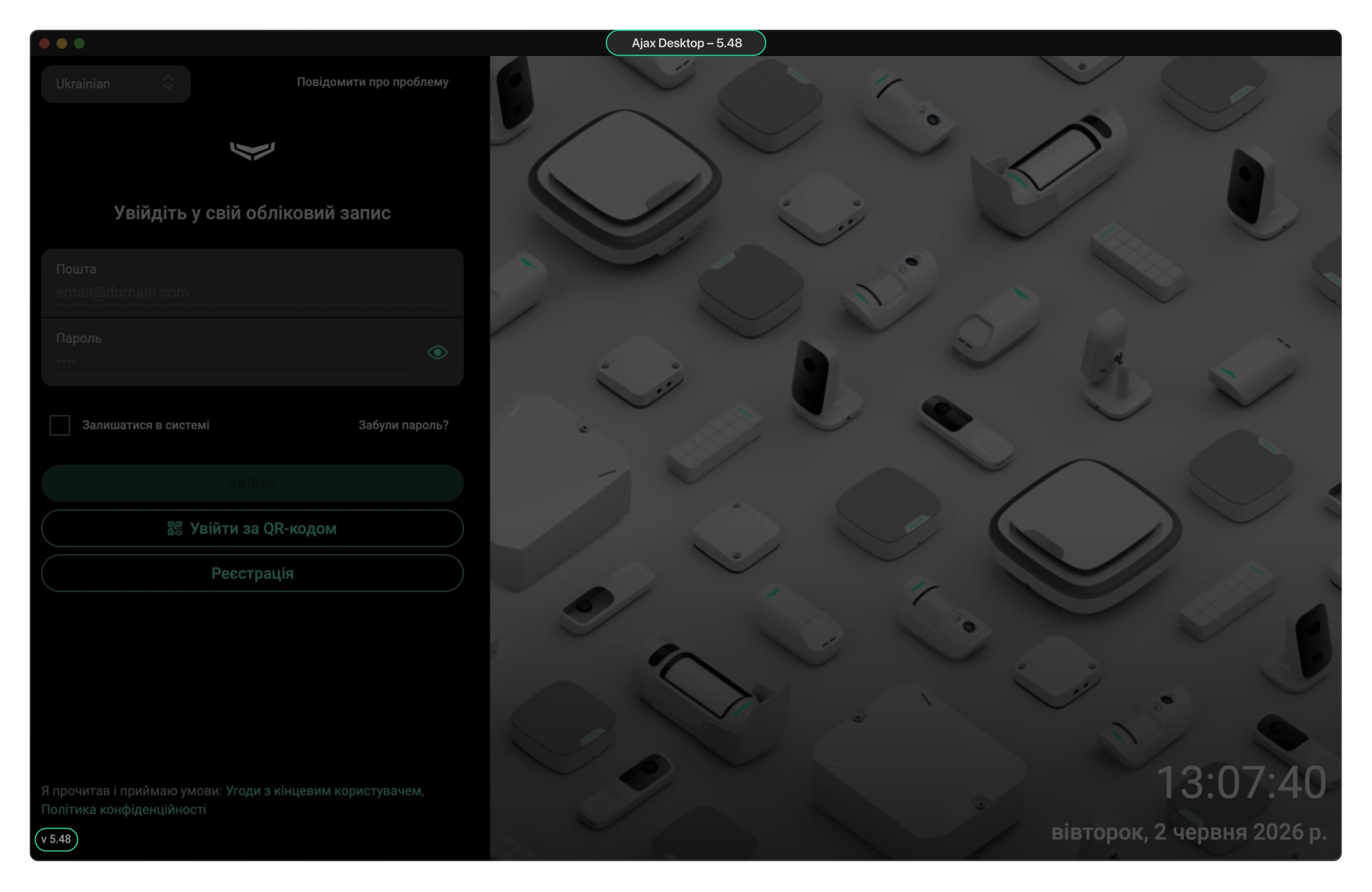Screen dimensions: 1372x892
Task: Click heading 'Увійдіть у свій обліковий запис'
Action: pos(253,213)
